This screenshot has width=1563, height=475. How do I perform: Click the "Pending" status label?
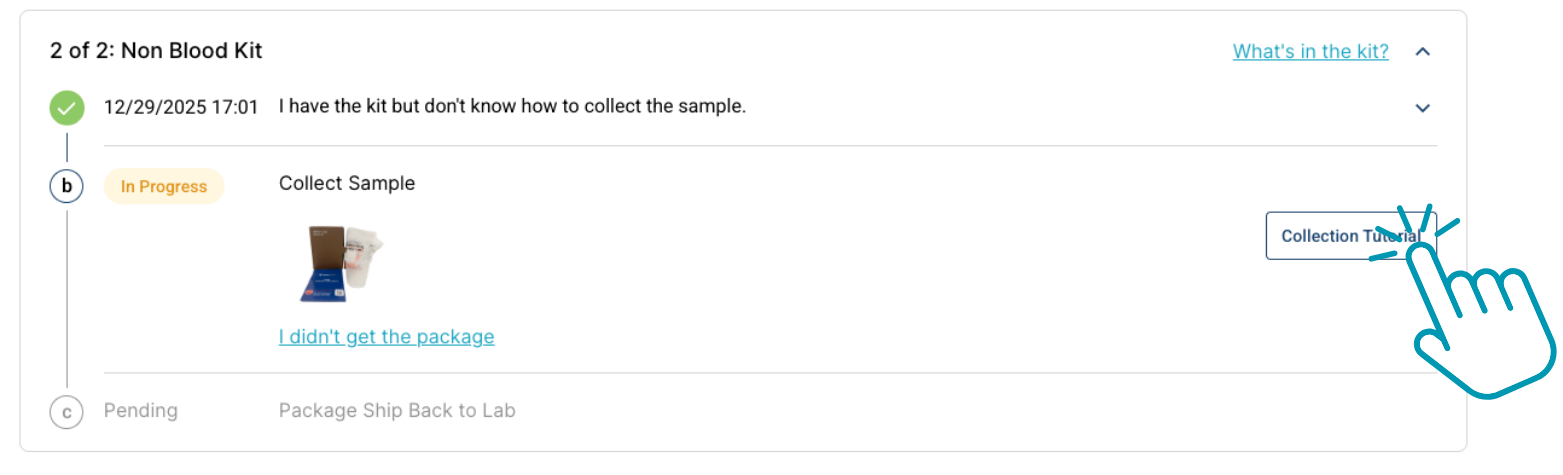tap(141, 411)
